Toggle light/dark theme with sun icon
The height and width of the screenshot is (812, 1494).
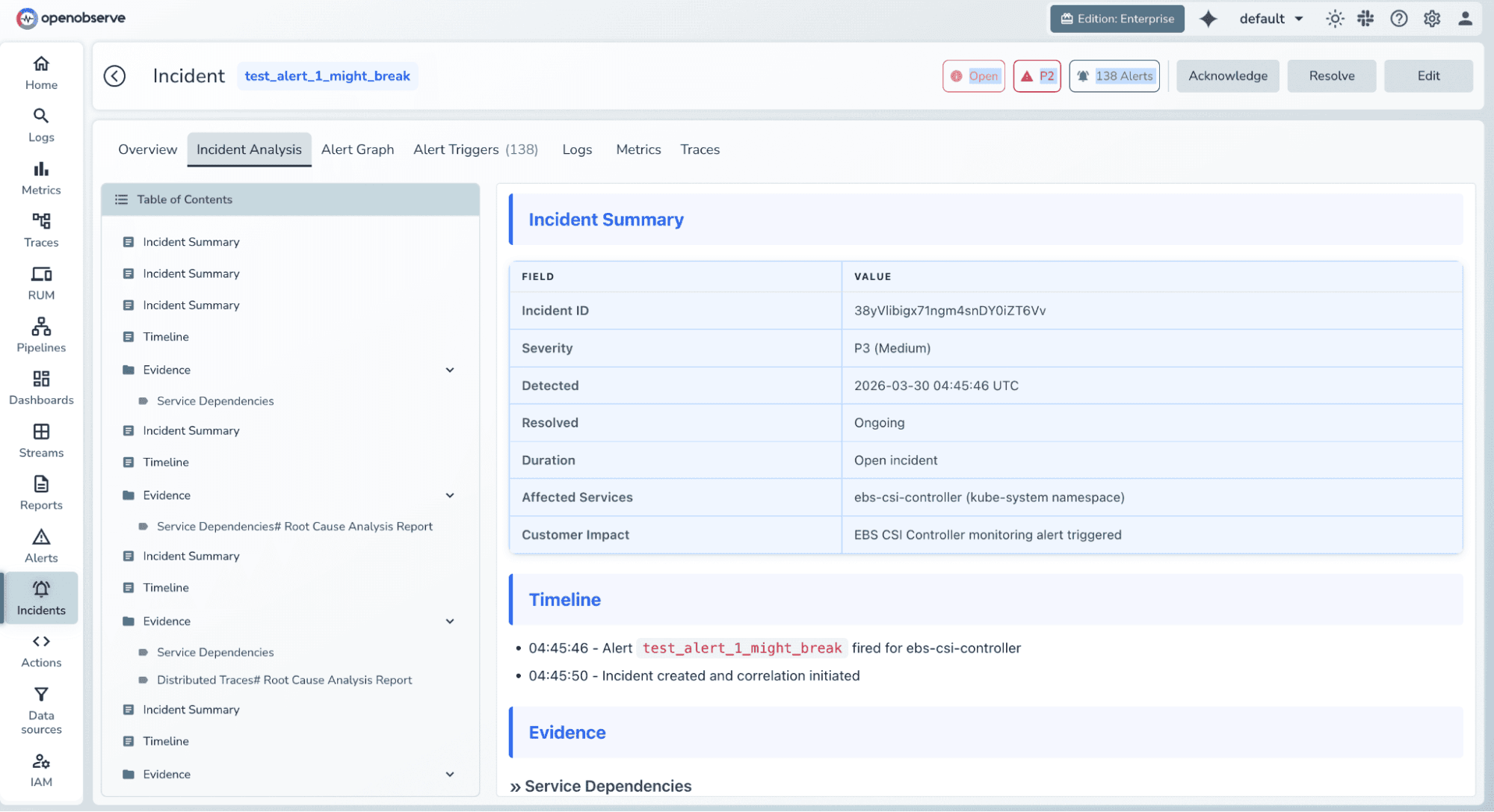click(1334, 18)
